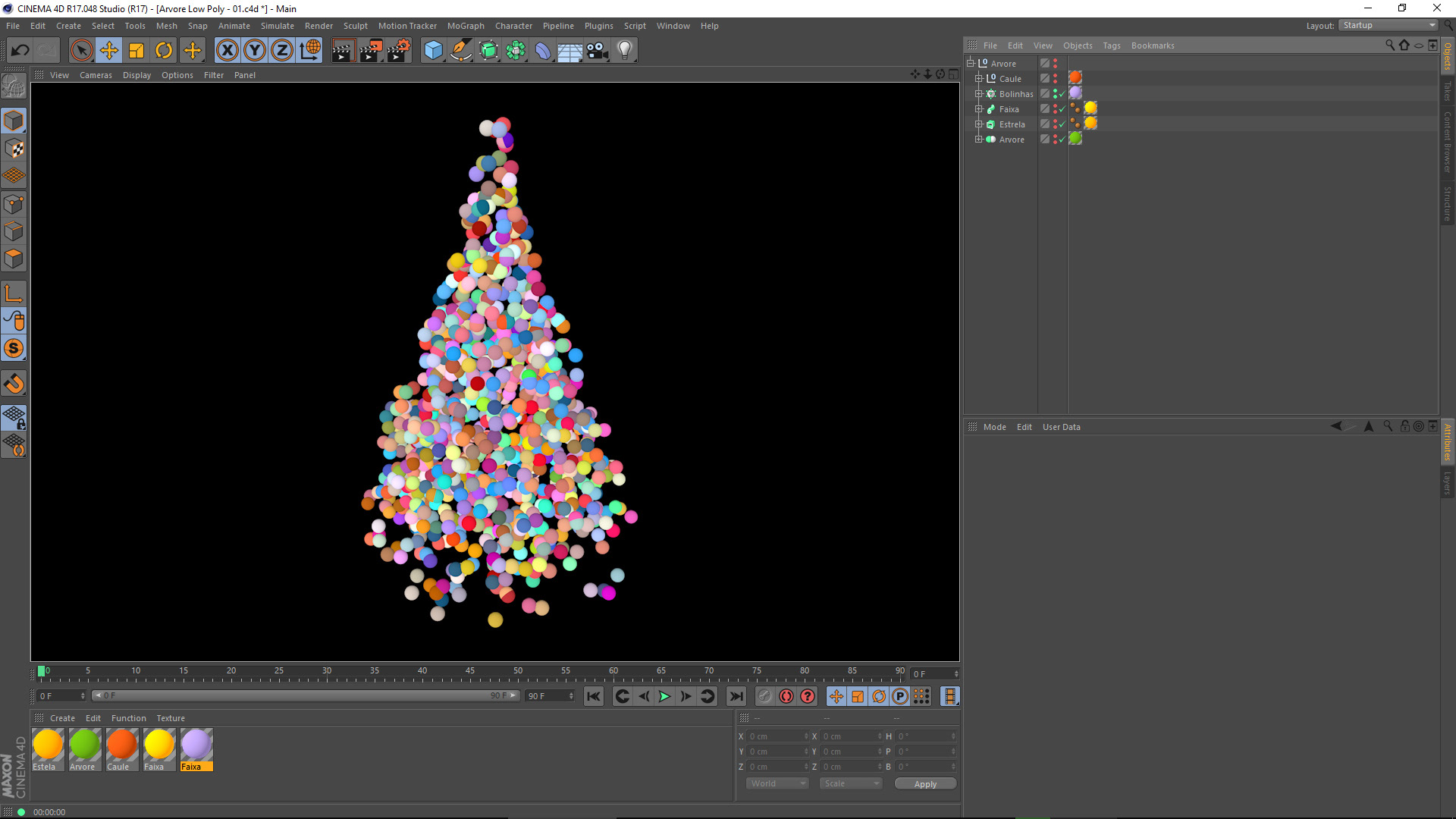The height and width of the screenshot is (819, 1456).
Task: Click the Camera object icon
Action: click(x=597, y=51)
